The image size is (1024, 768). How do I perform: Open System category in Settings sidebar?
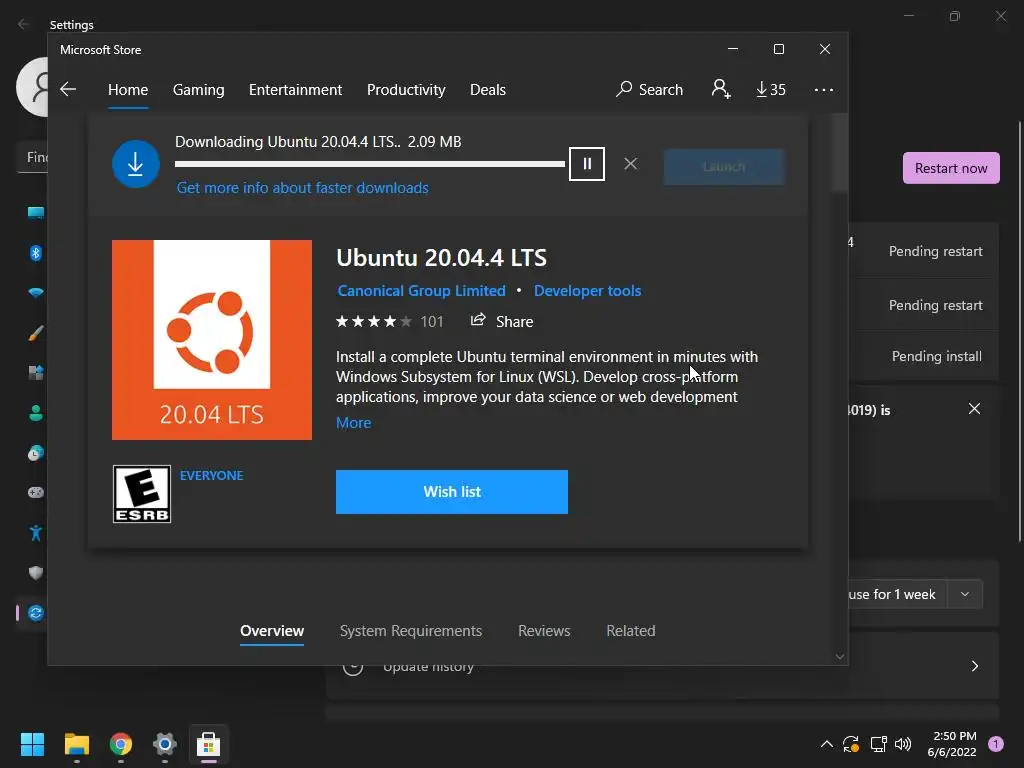click(x=35, y=213)
